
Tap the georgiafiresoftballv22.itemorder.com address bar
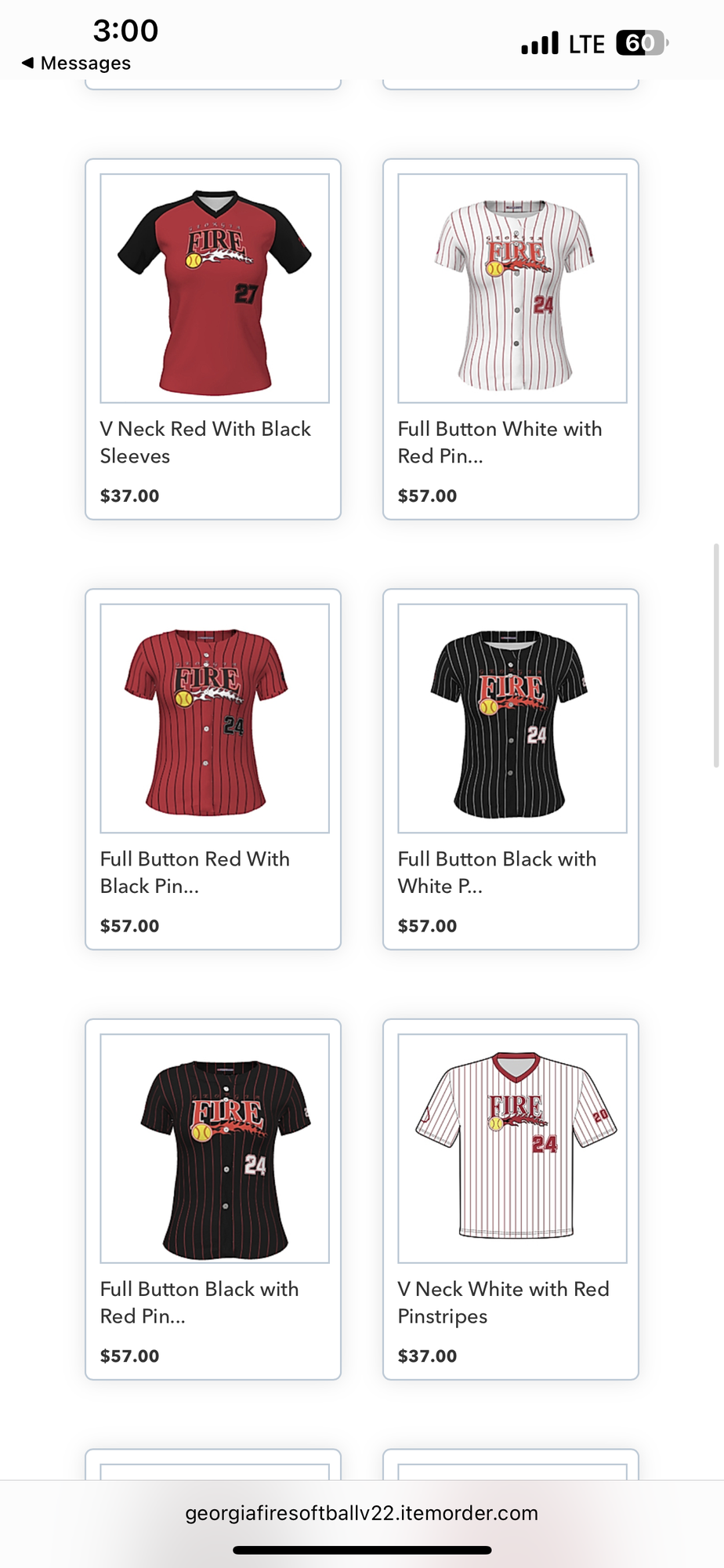click(362, 1513)
